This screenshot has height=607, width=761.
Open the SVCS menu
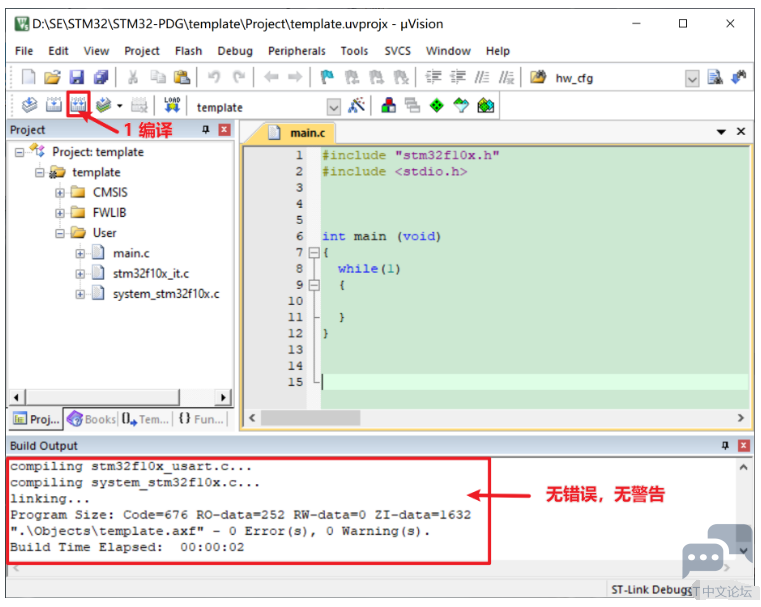pos(397,51)
